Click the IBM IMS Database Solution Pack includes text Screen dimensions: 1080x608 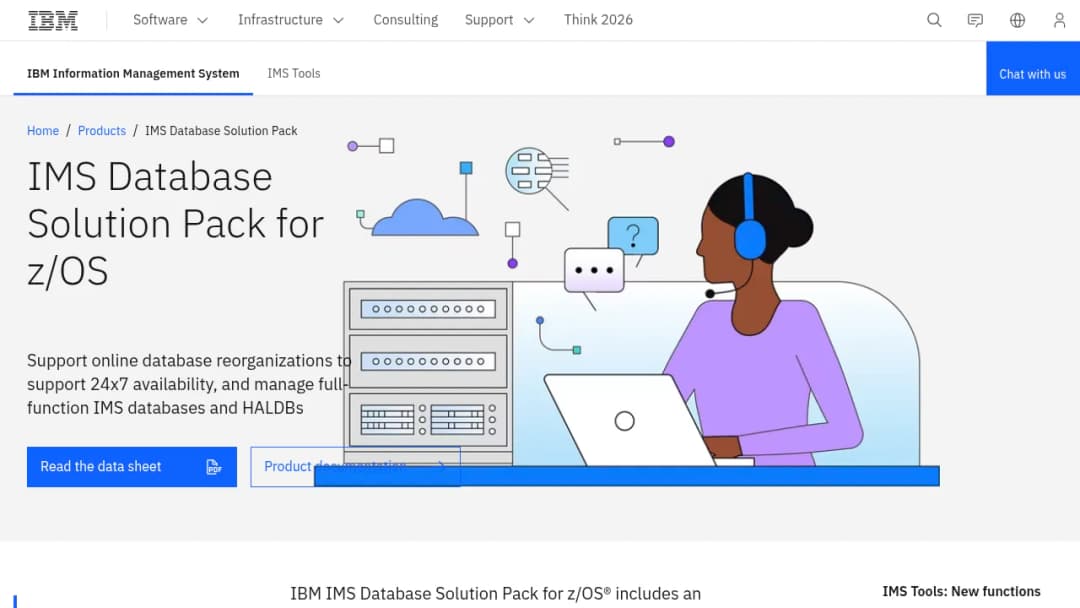[495, 594]
